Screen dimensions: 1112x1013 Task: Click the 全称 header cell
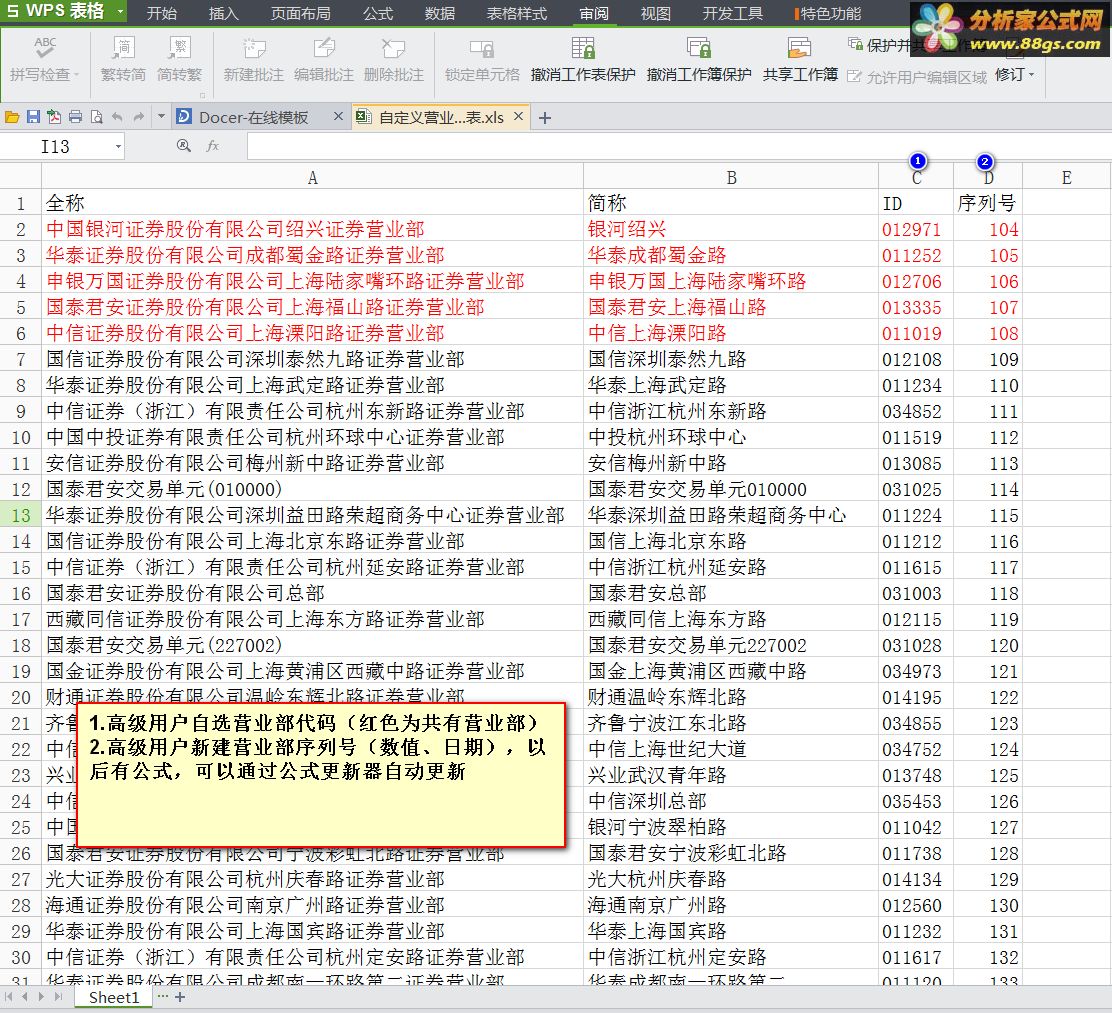[312, 203]
